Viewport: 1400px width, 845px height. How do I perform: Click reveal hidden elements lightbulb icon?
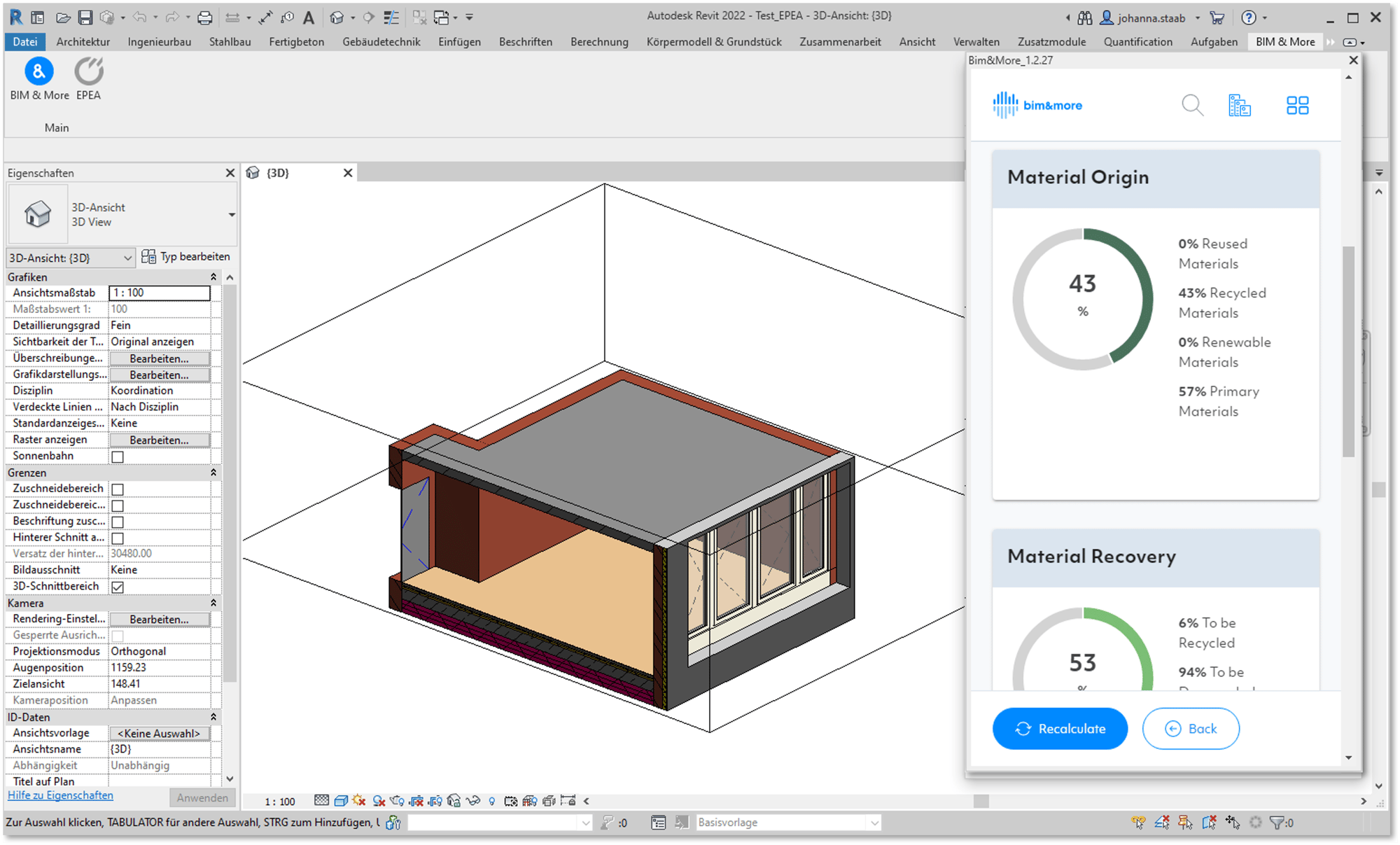coord(492,800)
